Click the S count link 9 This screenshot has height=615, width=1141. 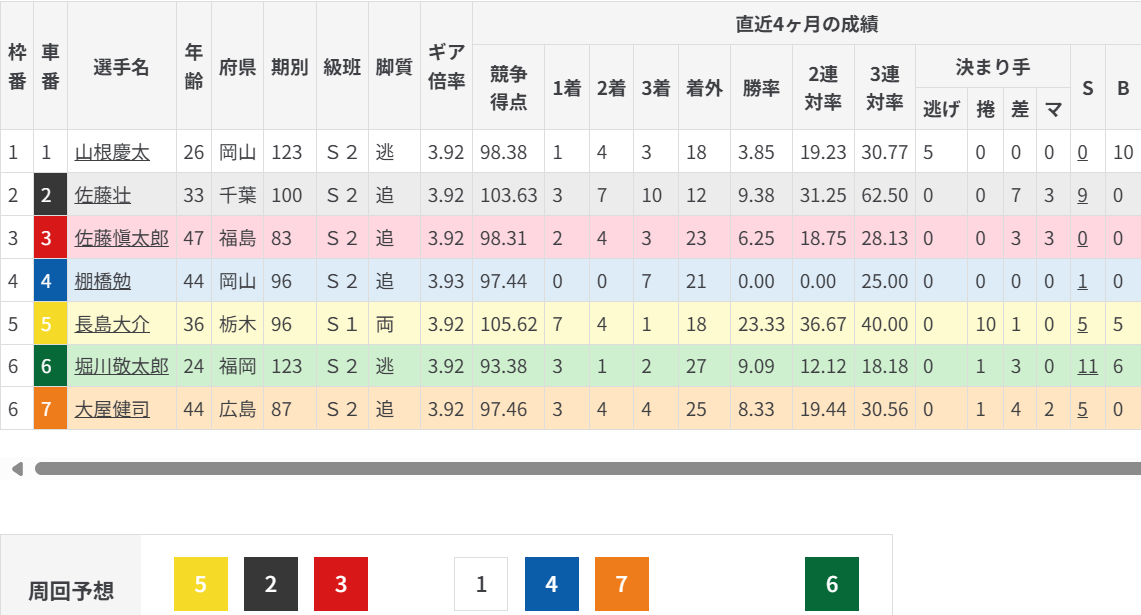tap(1082, 196)
